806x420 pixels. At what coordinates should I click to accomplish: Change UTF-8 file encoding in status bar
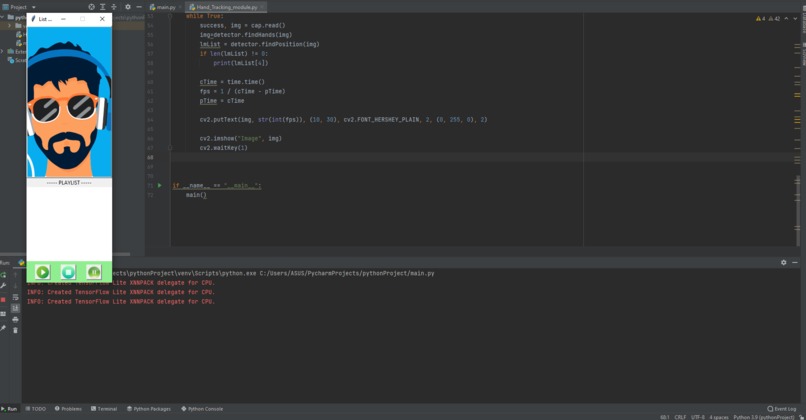(698, 417)
